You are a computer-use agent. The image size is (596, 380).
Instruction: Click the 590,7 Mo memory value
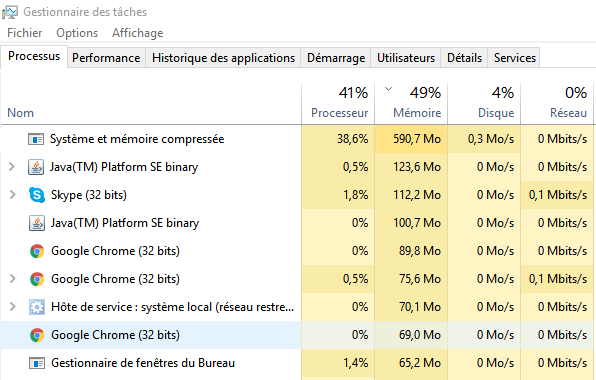[417, 139]
